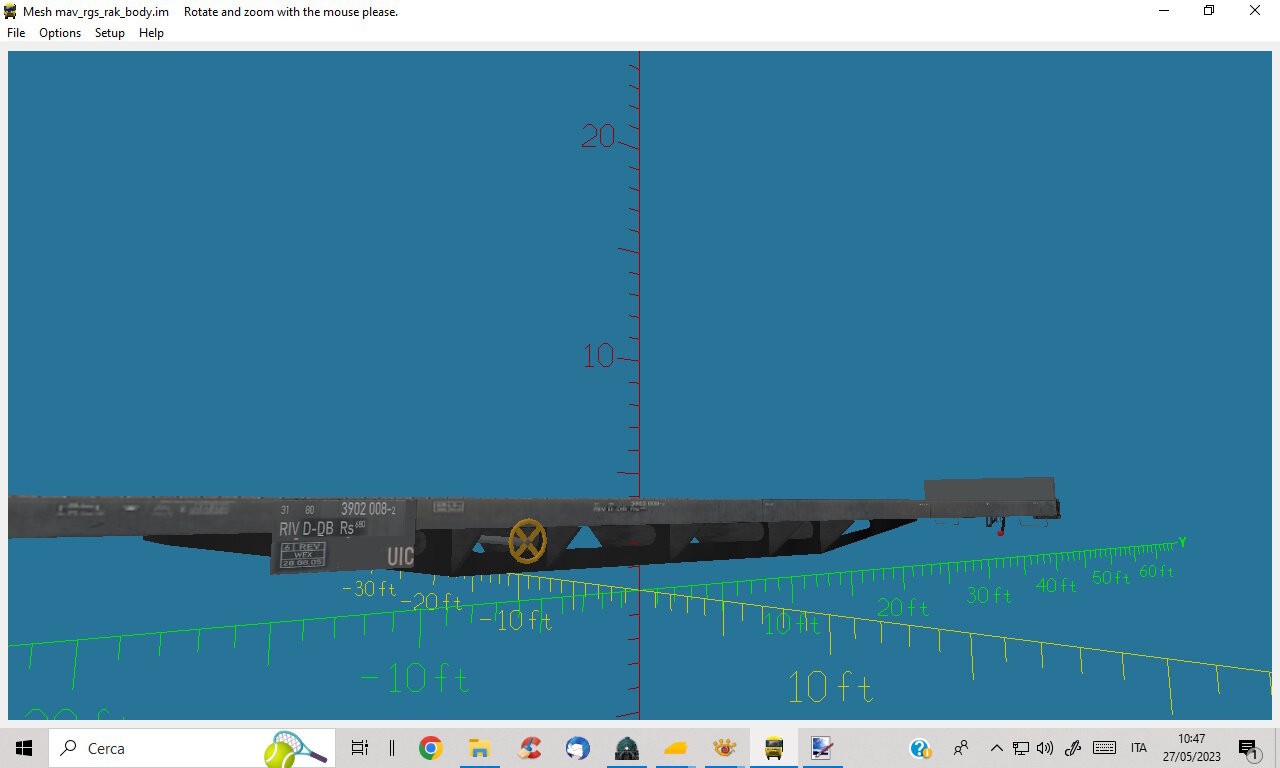Open the Setup menu
Image resolution: width=1280 pixels, height=768 pixels.
110,33
